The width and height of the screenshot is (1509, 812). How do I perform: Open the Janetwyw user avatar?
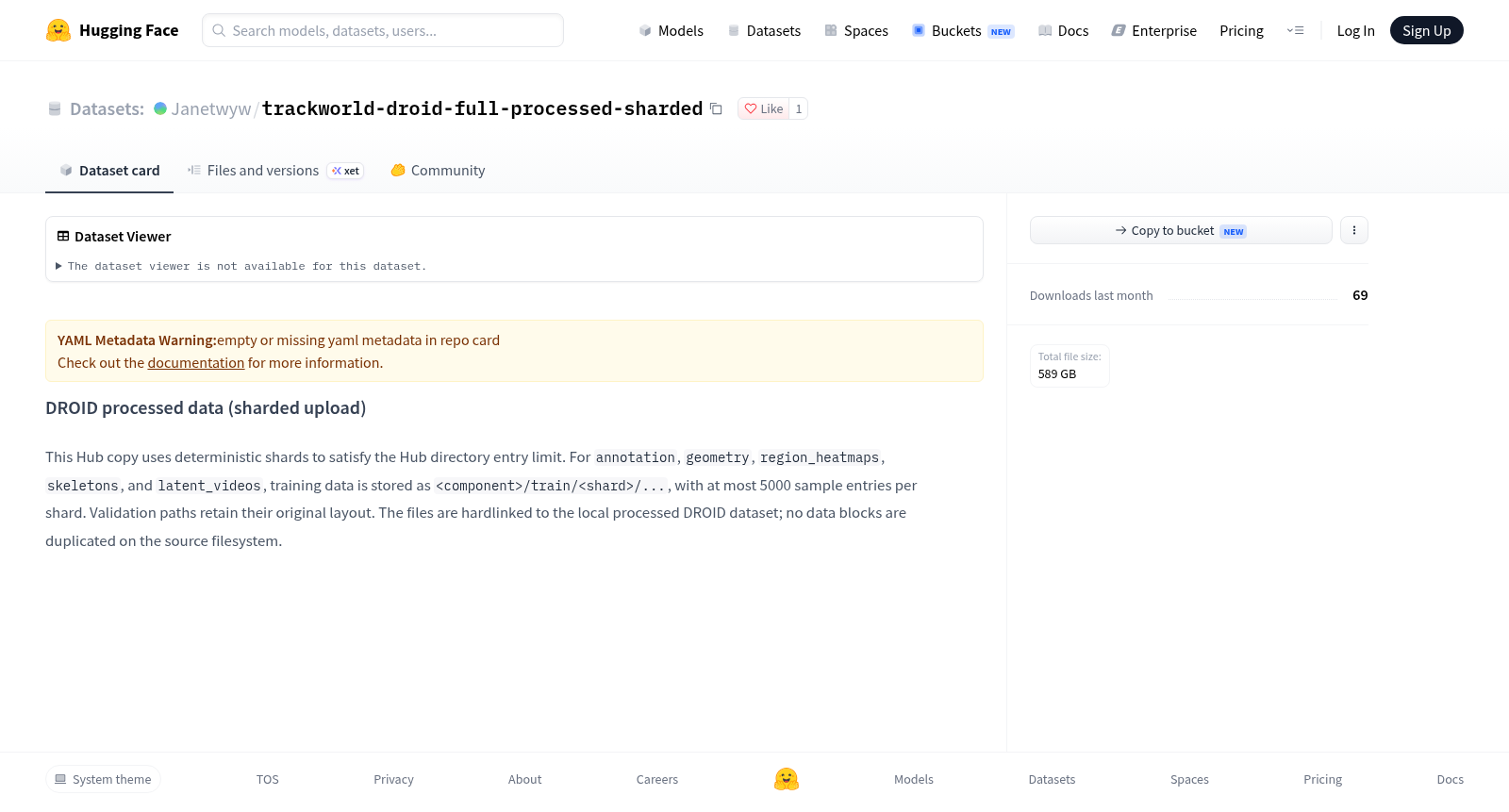(x=160, y=108)
